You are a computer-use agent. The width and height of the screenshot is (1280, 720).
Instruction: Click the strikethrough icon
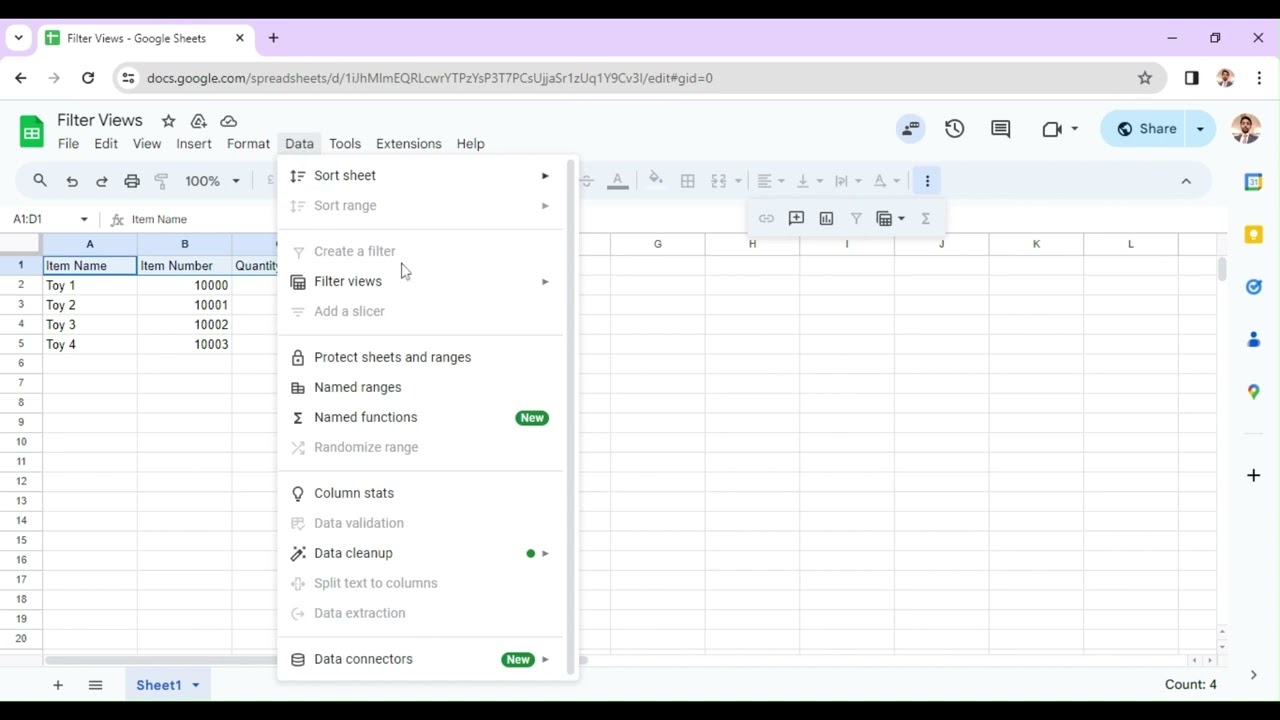tap(587, 181)
